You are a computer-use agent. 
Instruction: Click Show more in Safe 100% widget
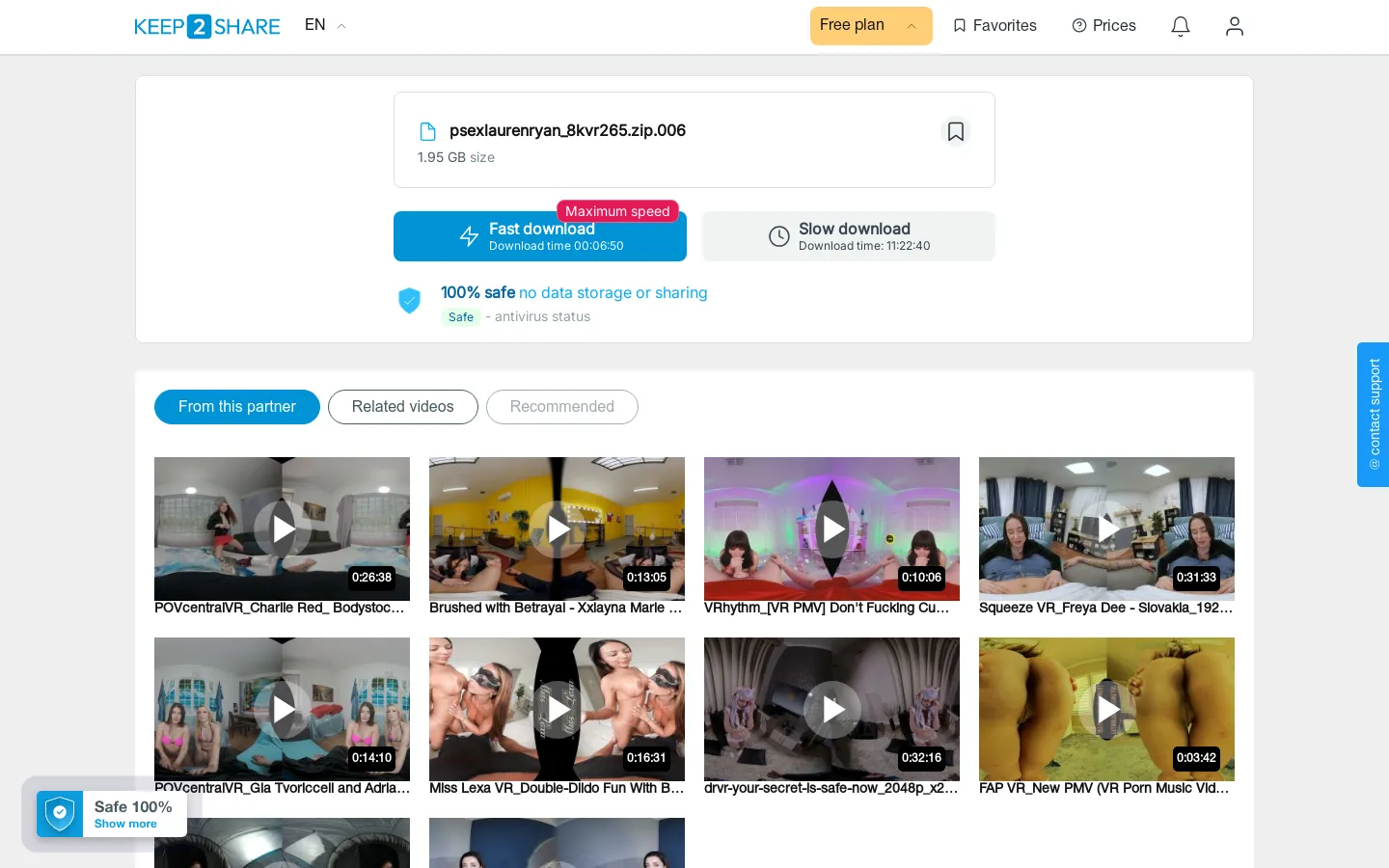tap(125, 824)
